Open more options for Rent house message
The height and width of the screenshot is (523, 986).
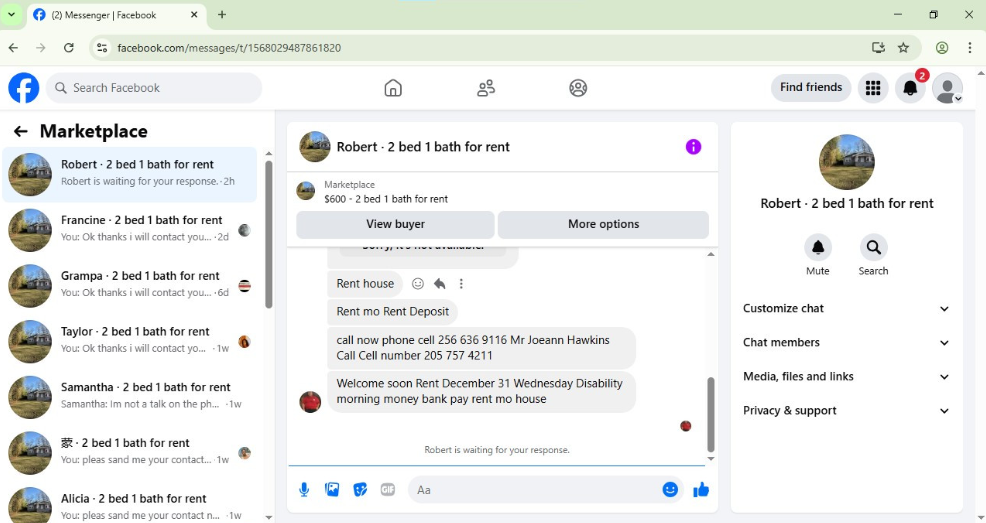point(461,284)
